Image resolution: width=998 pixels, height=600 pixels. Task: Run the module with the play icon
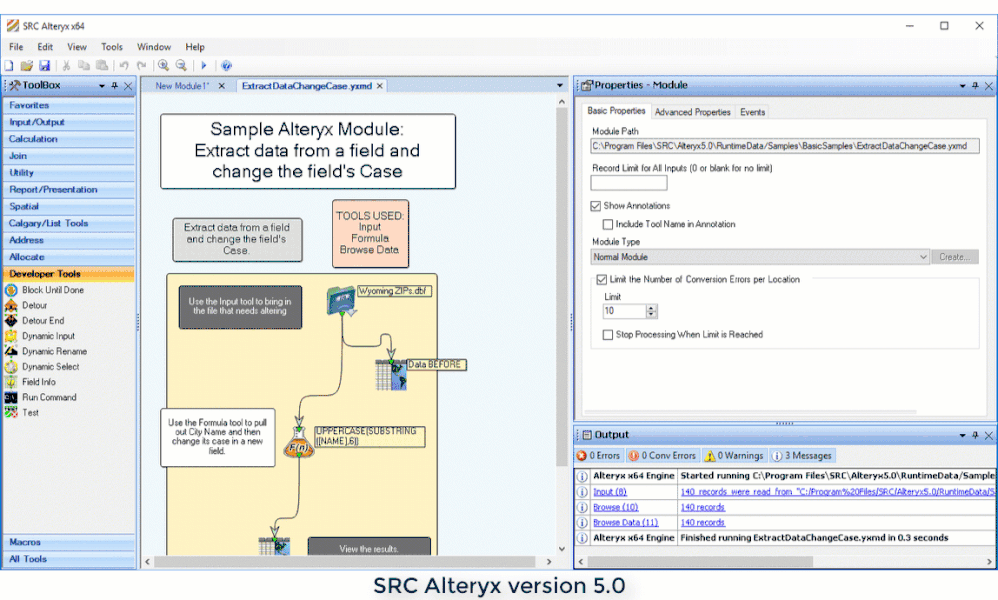204,66
